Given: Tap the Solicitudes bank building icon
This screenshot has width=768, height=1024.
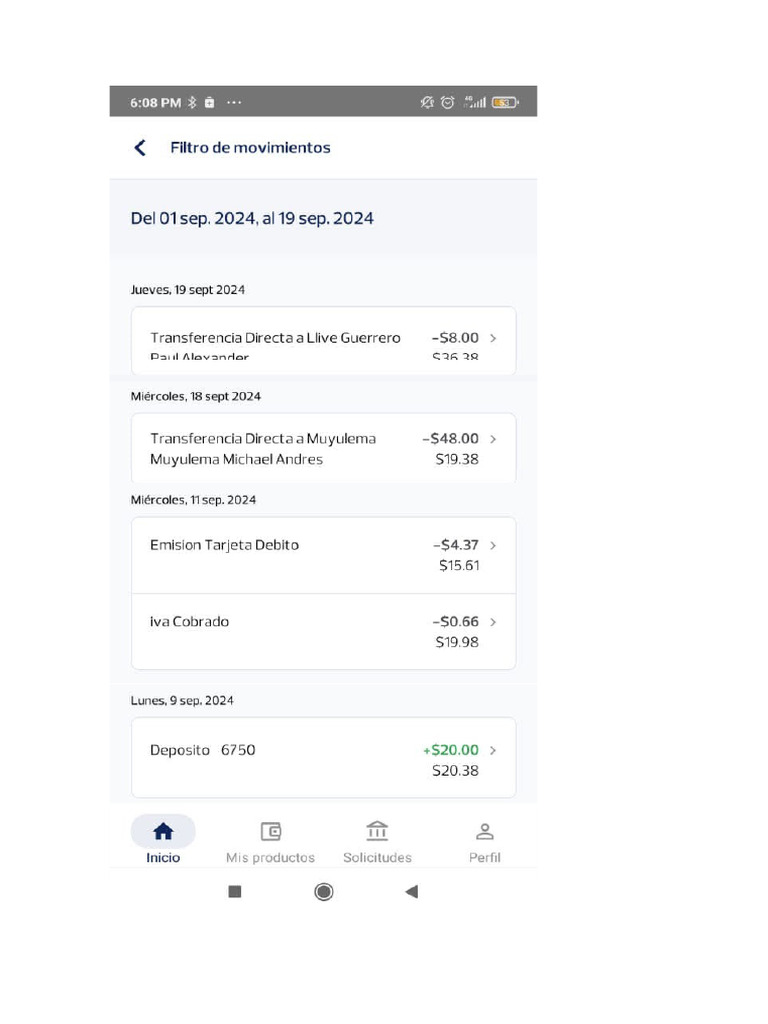Looking at the screenshot, I should [377, 831].
